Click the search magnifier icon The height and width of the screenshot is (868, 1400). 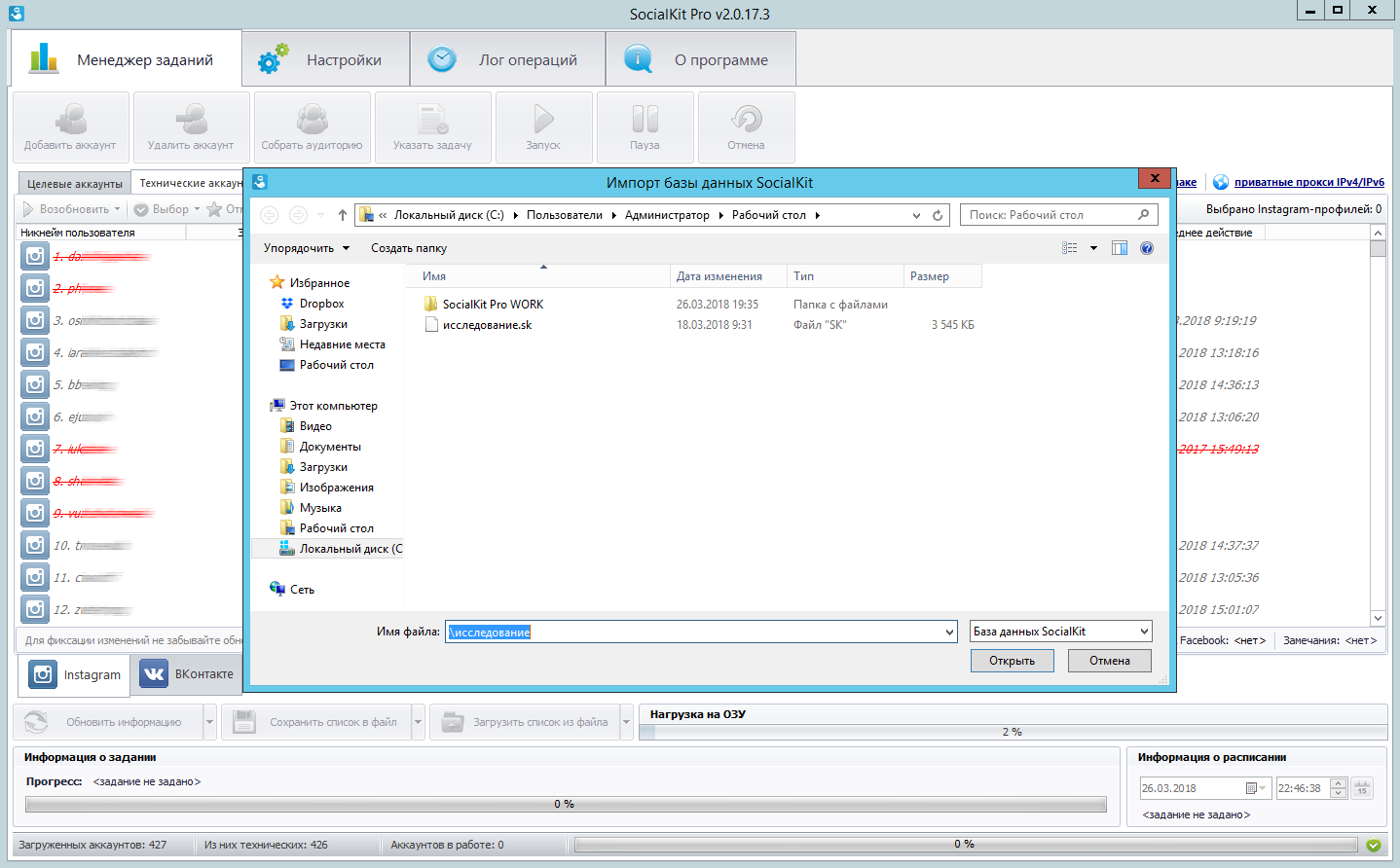click(1144, 215)
